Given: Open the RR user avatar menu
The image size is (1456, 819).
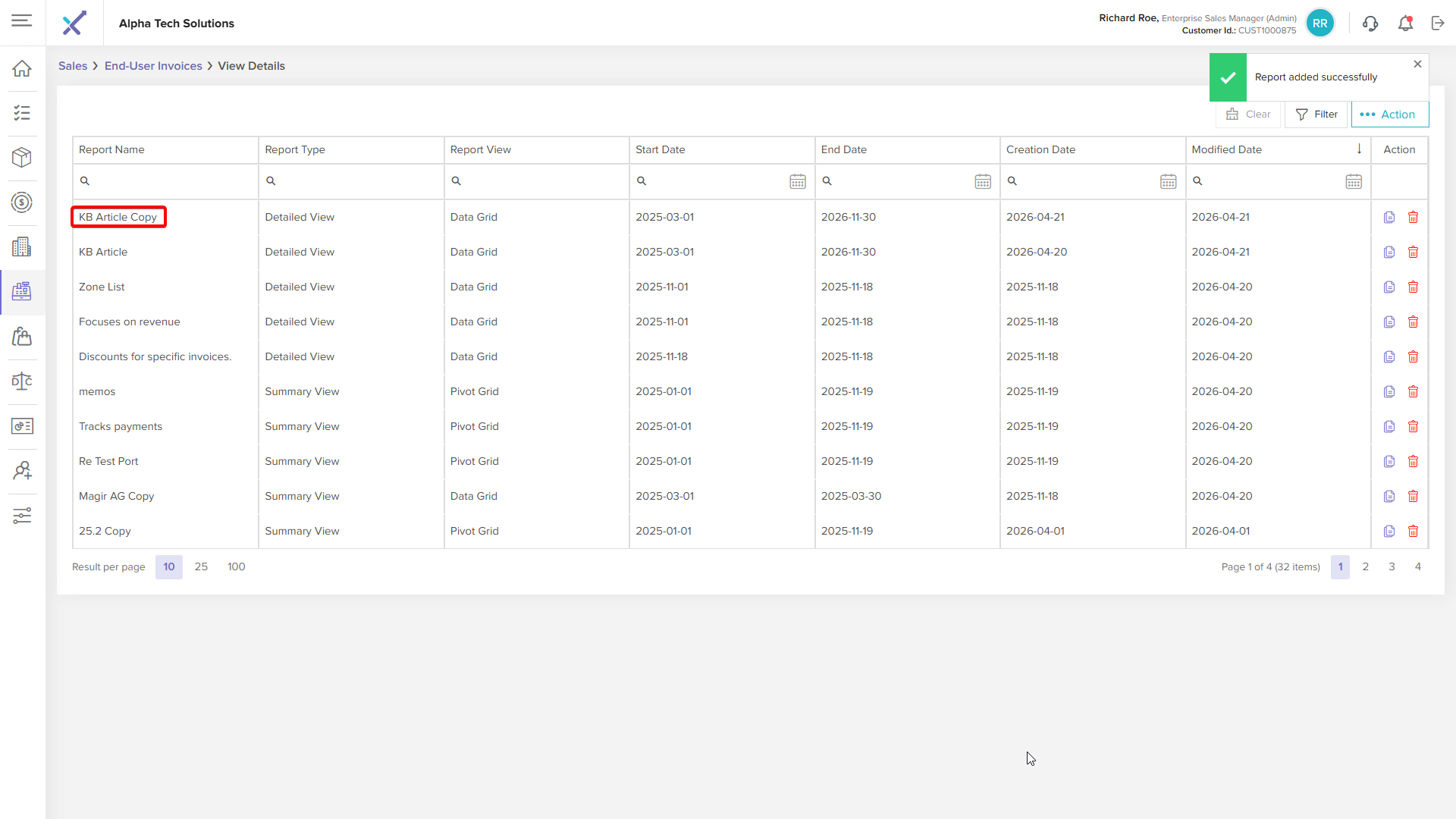Looking at the screenshot, I should pyautogui.click(x=1320, y=24).
